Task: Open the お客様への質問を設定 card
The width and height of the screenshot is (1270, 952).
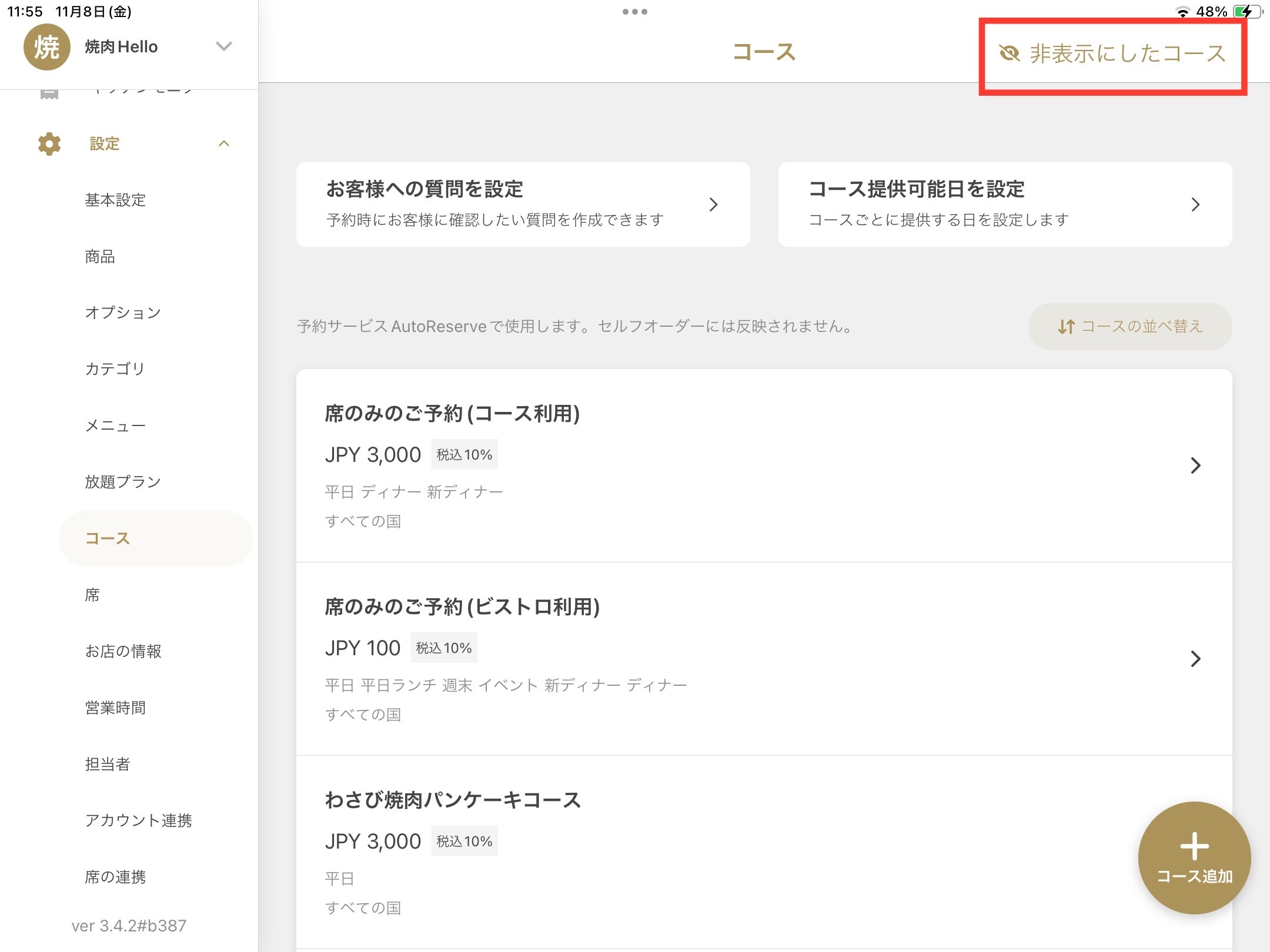Action: [x=523, y=205]
